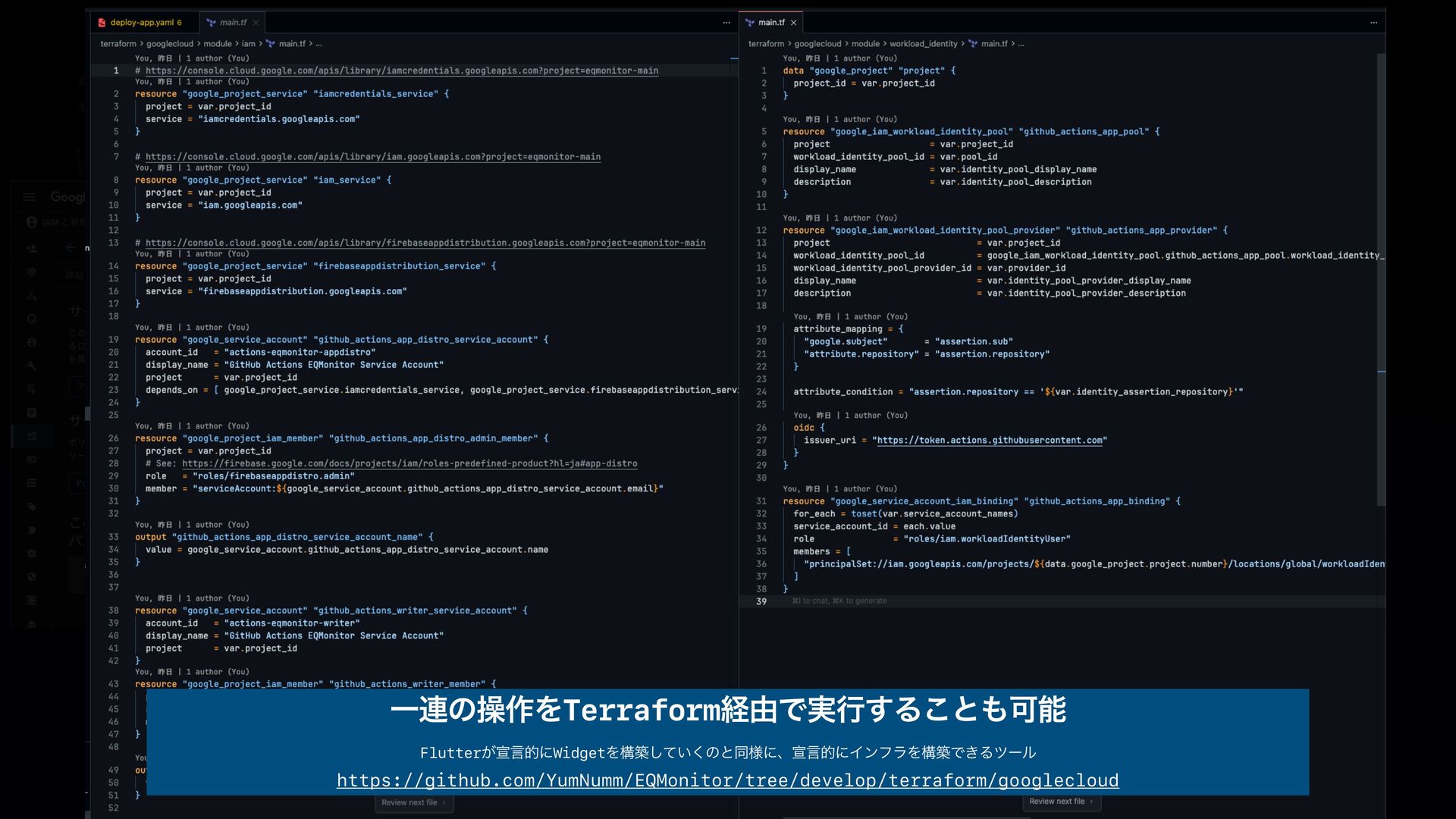The width and height of the screenshot is (1456, 819).
Task: Switch to the deploy-app.yaml tab
Action: (146, 23)
